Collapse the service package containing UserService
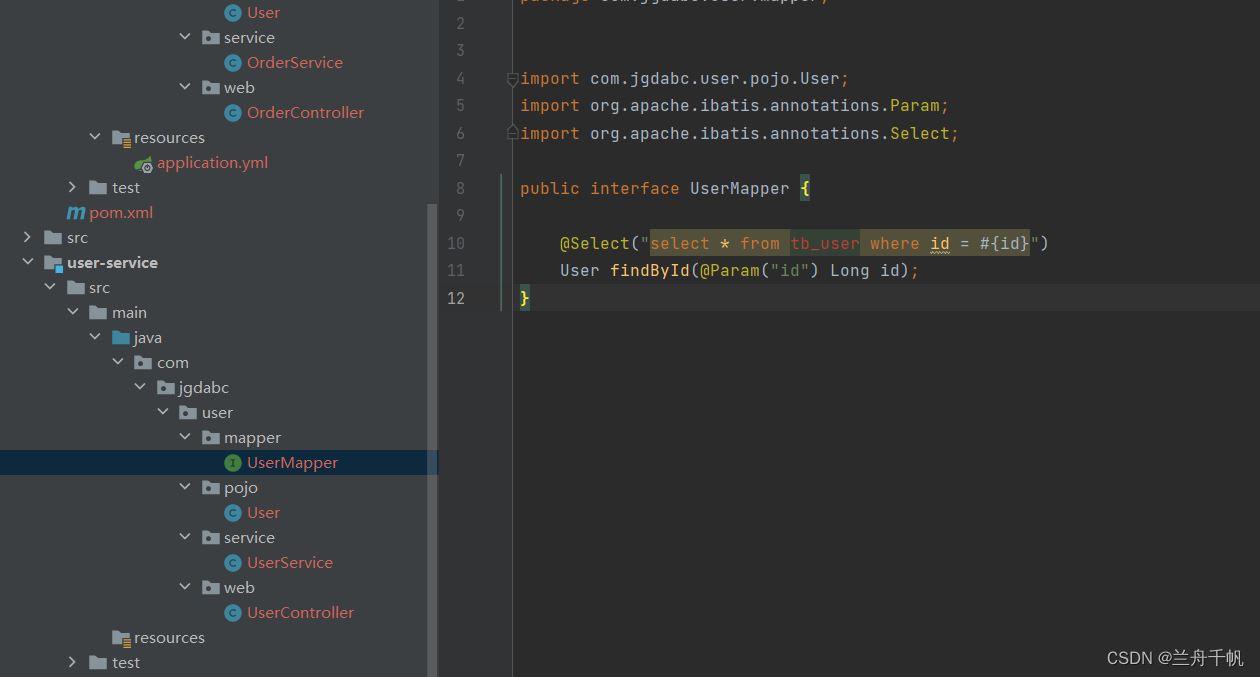The height and width of the screenshot is (677, 1260). [x=185, y=537]
